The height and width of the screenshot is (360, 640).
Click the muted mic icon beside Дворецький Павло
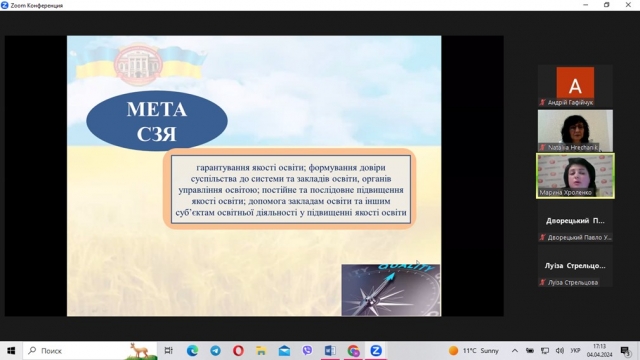tap(542, 237)
